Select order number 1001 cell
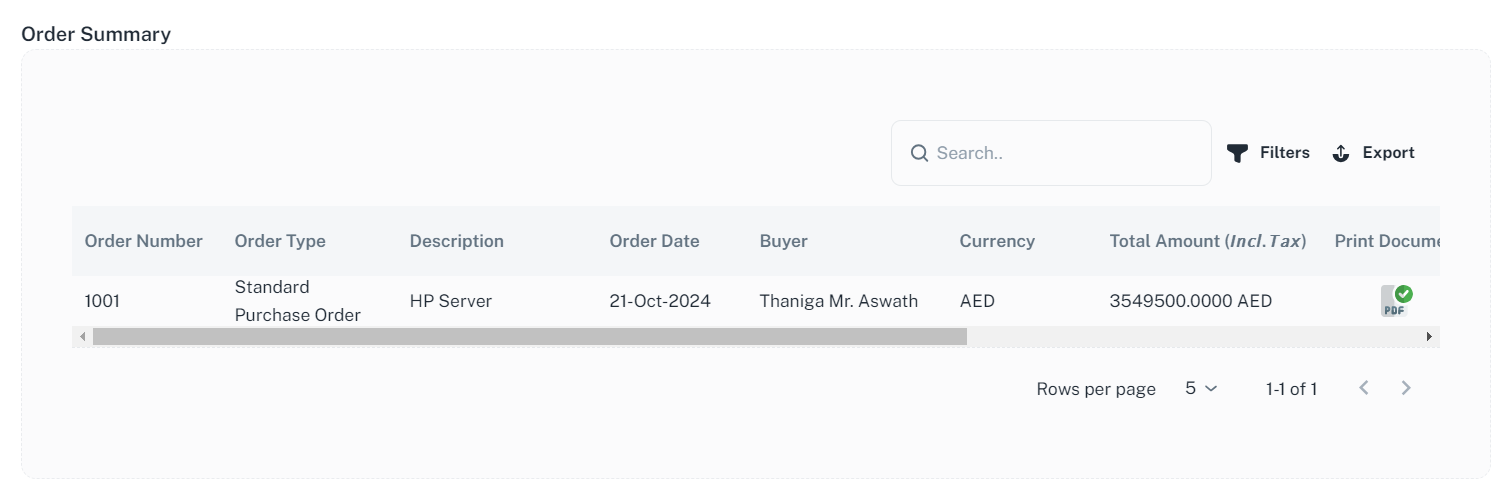1504x504 pixels. point(102,301)
